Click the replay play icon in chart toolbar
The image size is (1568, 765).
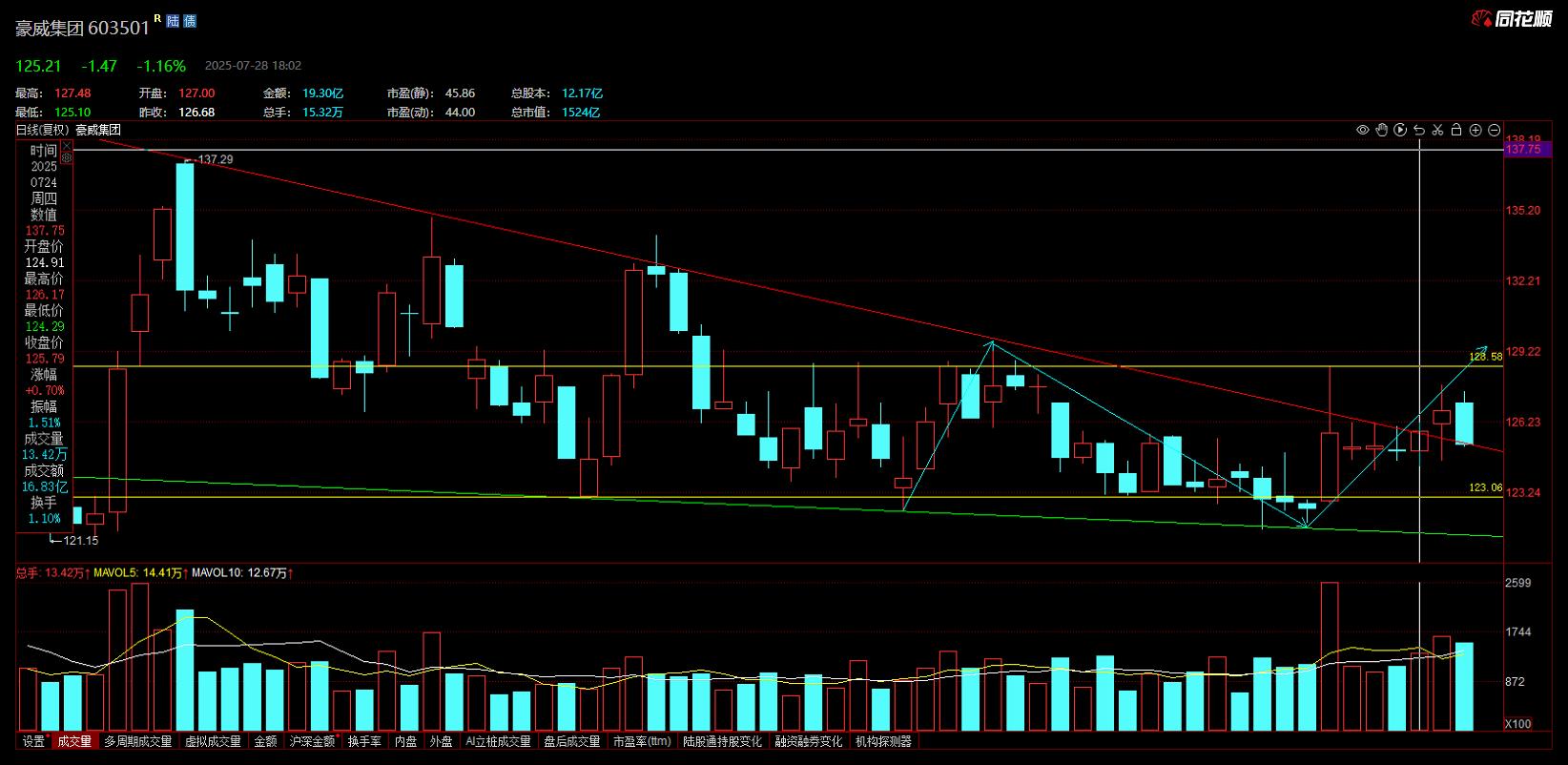pos(1400,130)
